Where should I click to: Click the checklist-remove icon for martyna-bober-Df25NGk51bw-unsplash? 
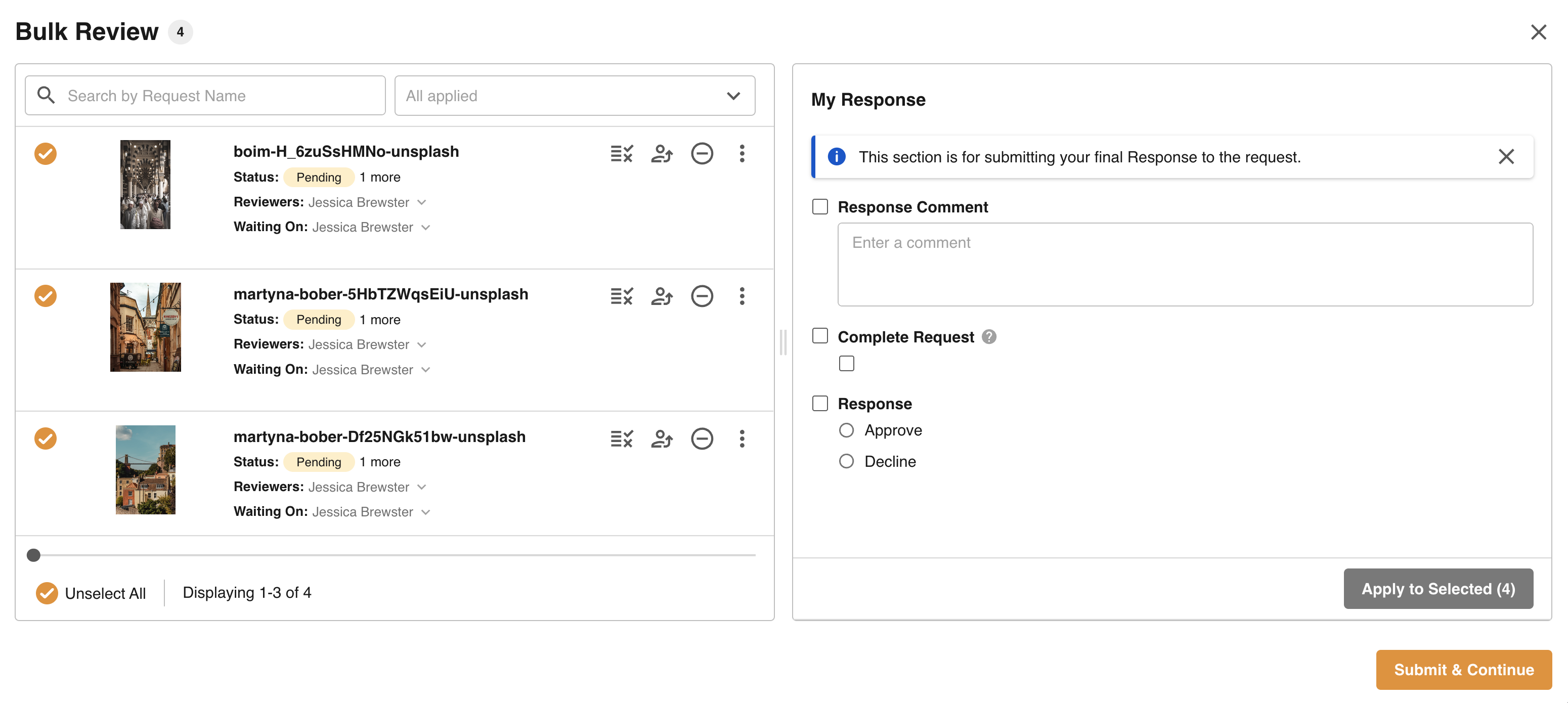click(622, 438)
